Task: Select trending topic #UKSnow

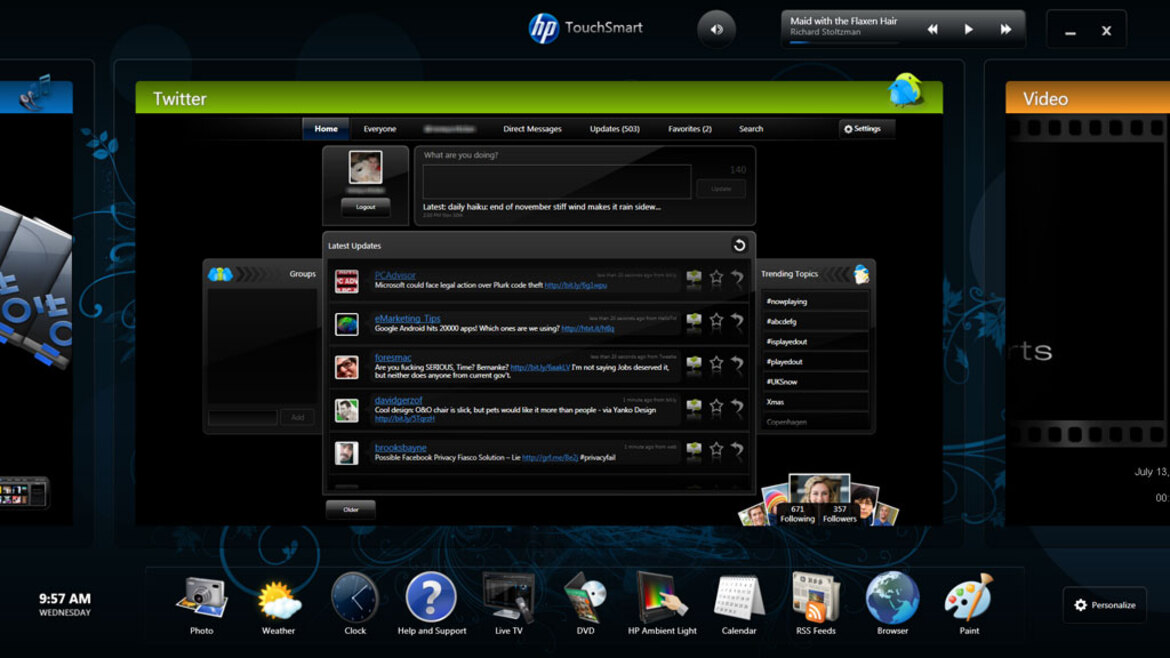Action: (x=816, y=382)
